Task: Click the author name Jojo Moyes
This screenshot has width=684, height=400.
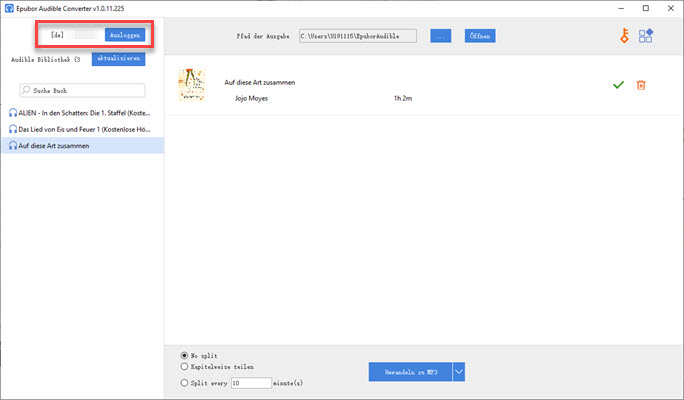Action: coord(251,98)
